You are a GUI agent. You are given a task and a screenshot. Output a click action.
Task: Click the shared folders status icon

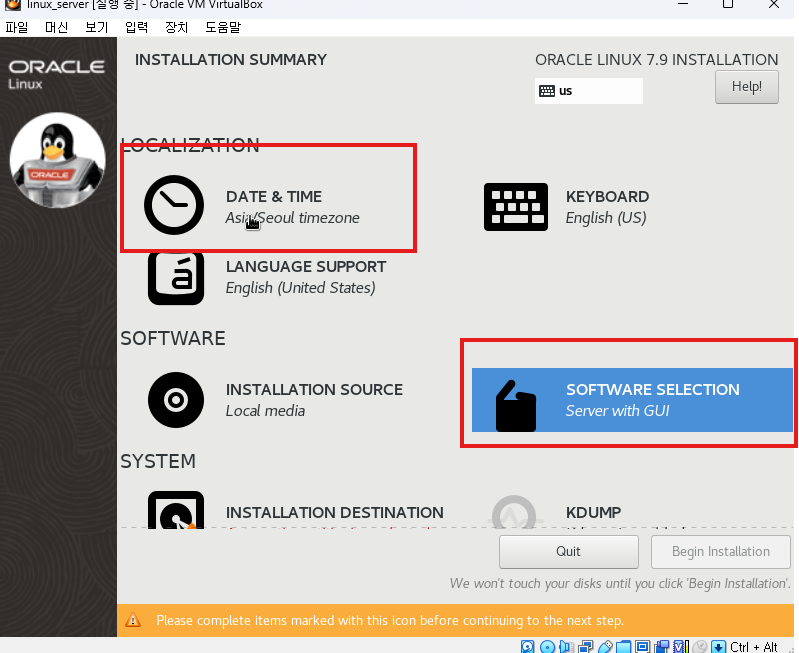coord(624,646)
